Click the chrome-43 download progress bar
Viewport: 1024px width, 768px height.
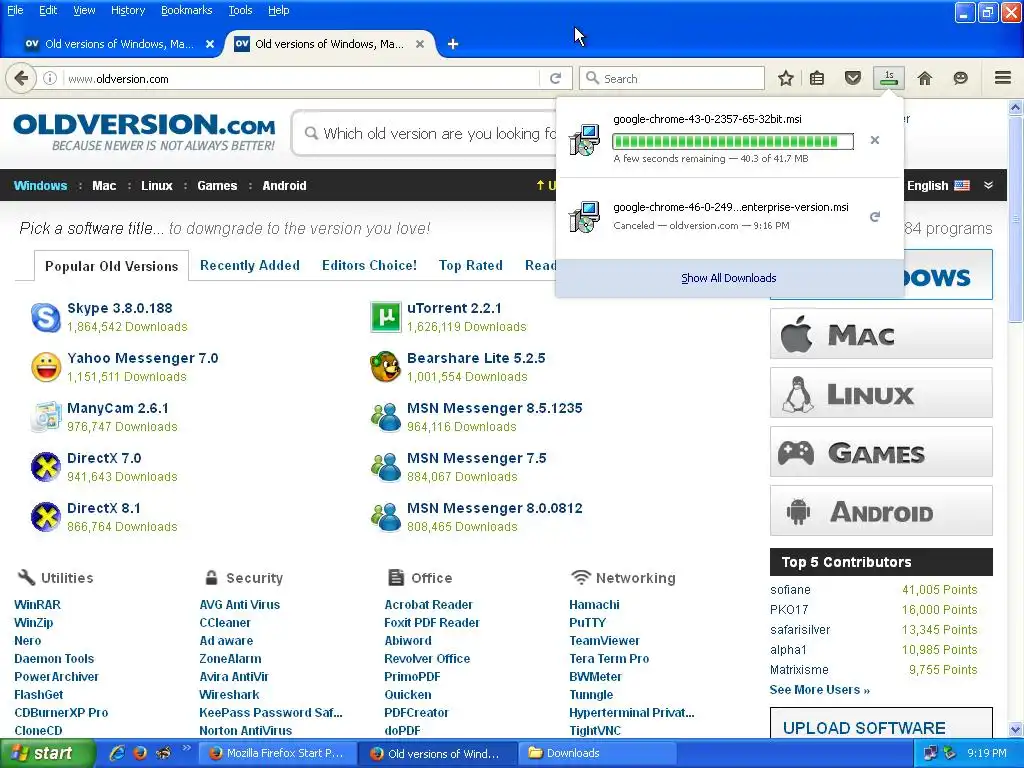(733, 141)
